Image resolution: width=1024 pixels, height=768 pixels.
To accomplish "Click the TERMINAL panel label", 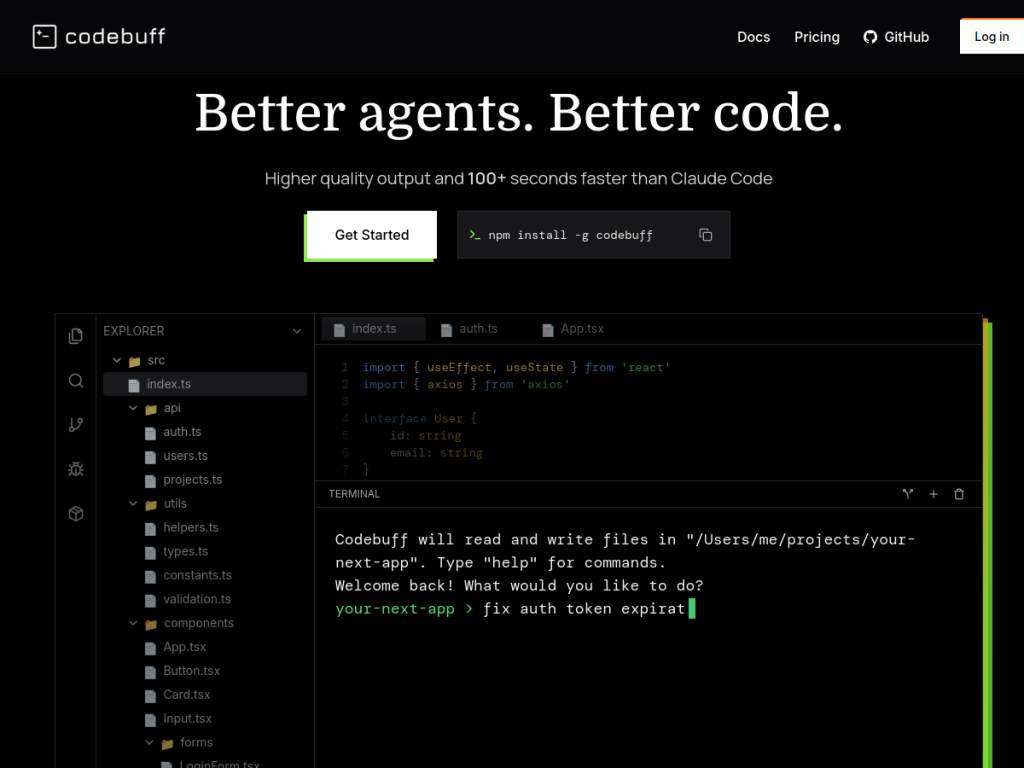I will pyautogui.click(x=354, y=494).
